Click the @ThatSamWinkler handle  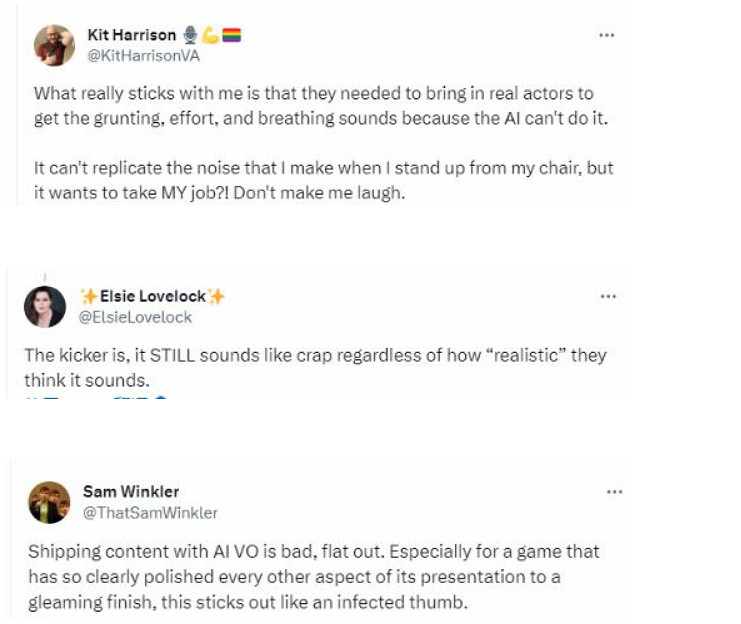click(x=149, y=513)
